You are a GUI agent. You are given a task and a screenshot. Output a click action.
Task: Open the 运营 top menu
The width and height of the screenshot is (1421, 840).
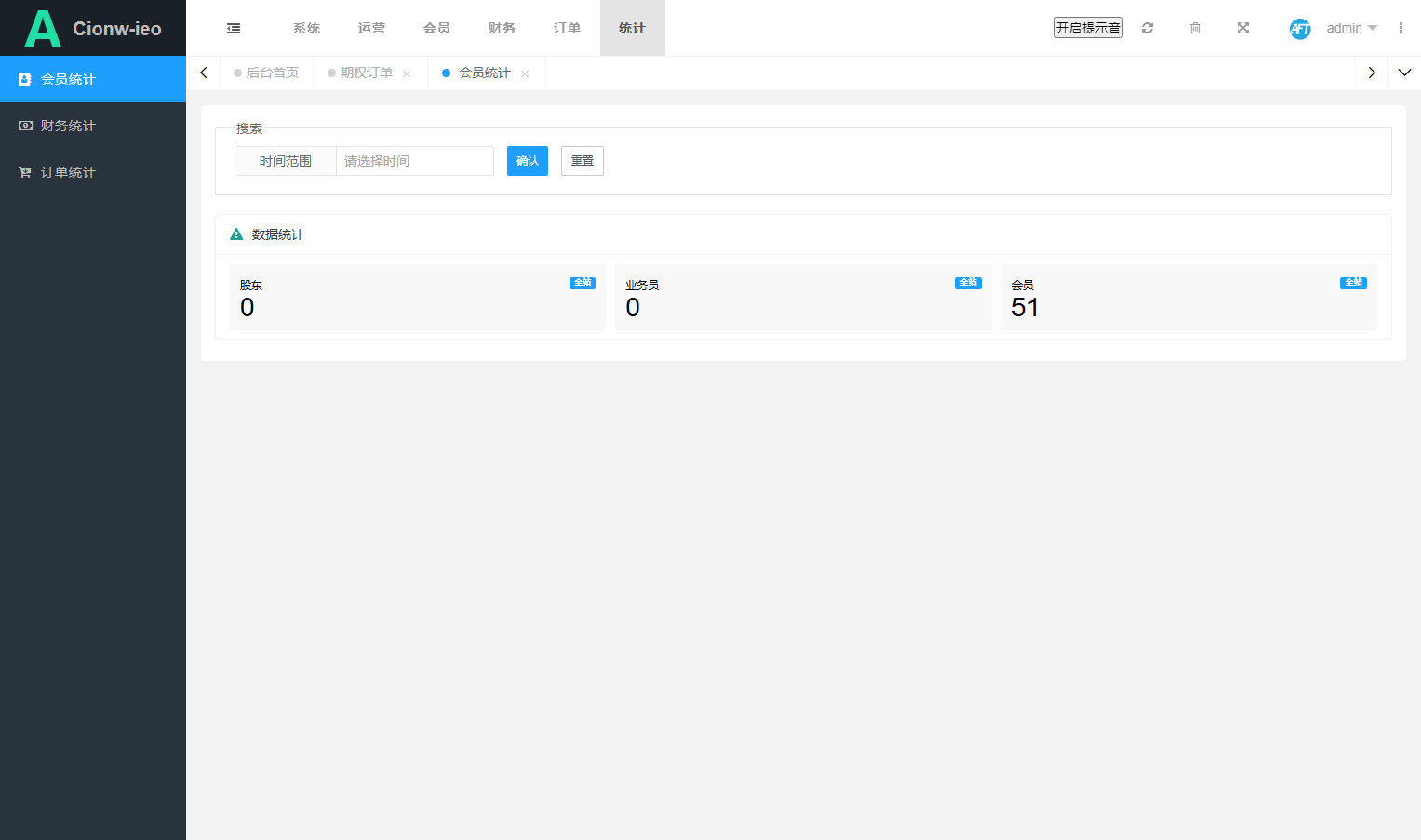(x=371, y=28)
